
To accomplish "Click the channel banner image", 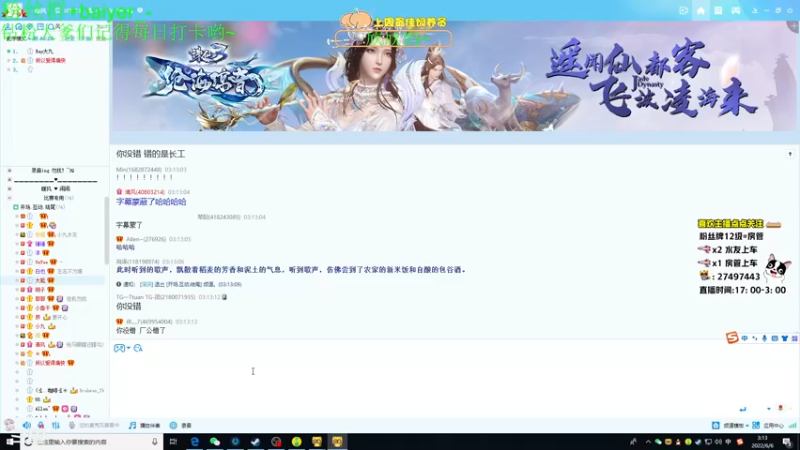I will point(454,77).
